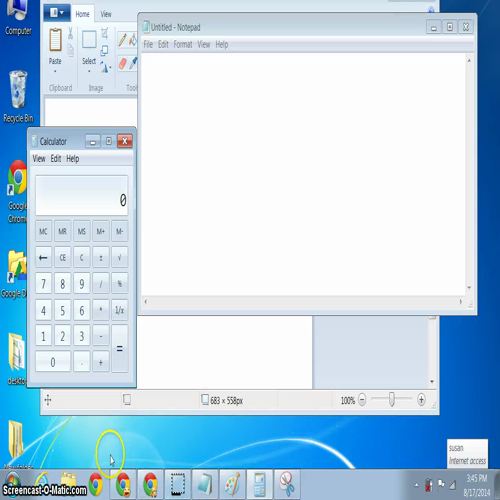
Task: Switch to the Home tab in Paint
Action: pos(82,14)
